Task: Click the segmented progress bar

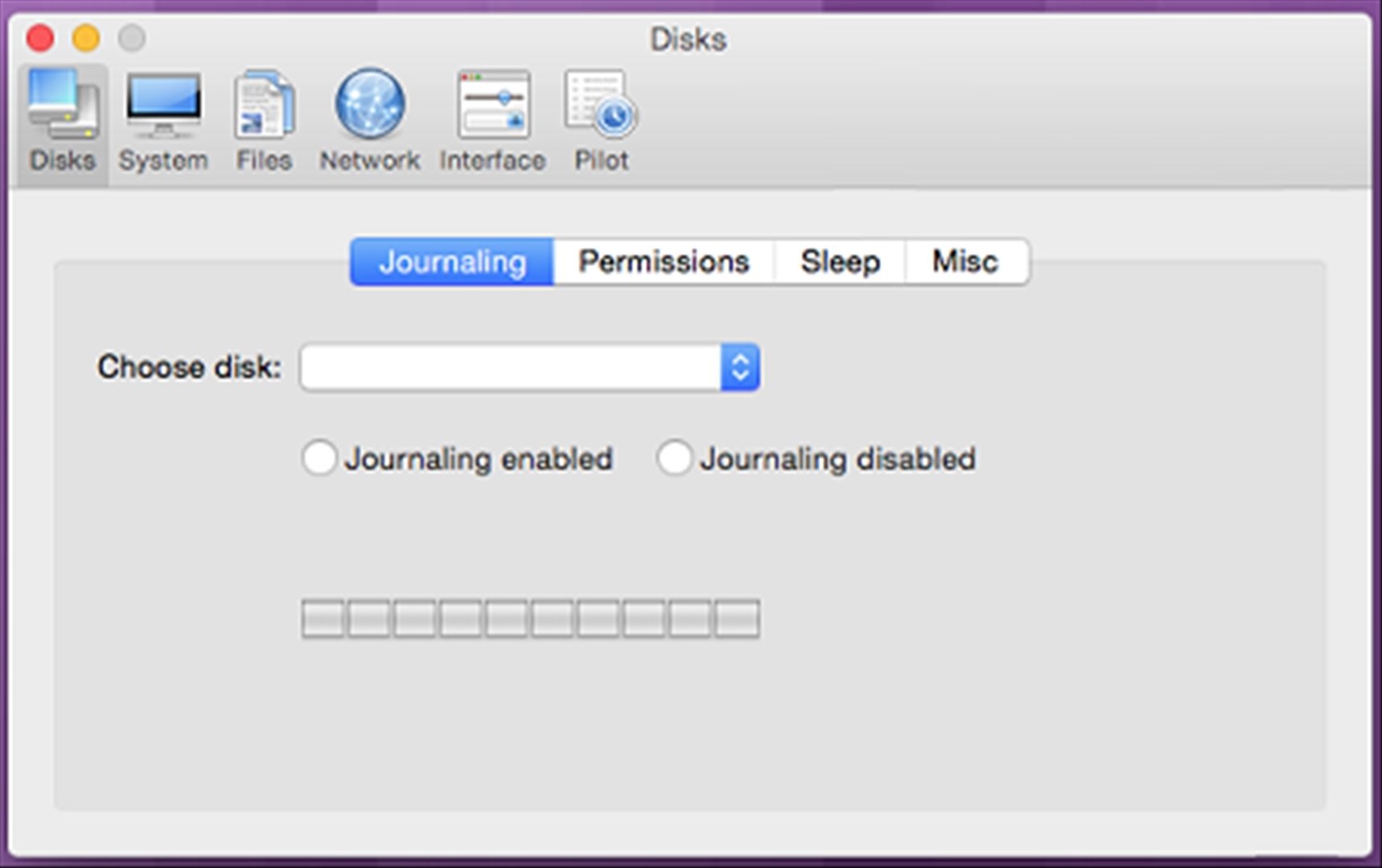Action: [530, 618]
